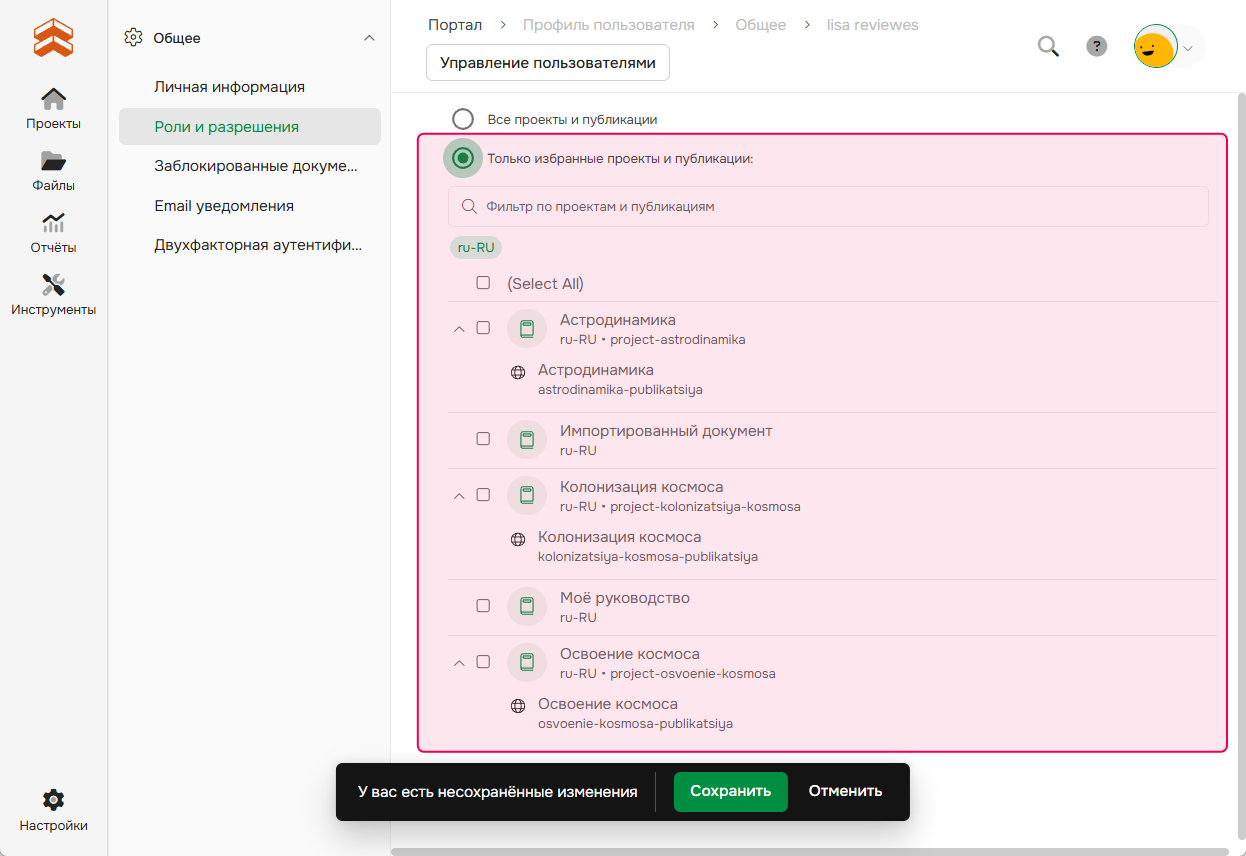Click gear icon beside Общее heading
Screen dimensions: 1246x856
[x=133, y=38]
